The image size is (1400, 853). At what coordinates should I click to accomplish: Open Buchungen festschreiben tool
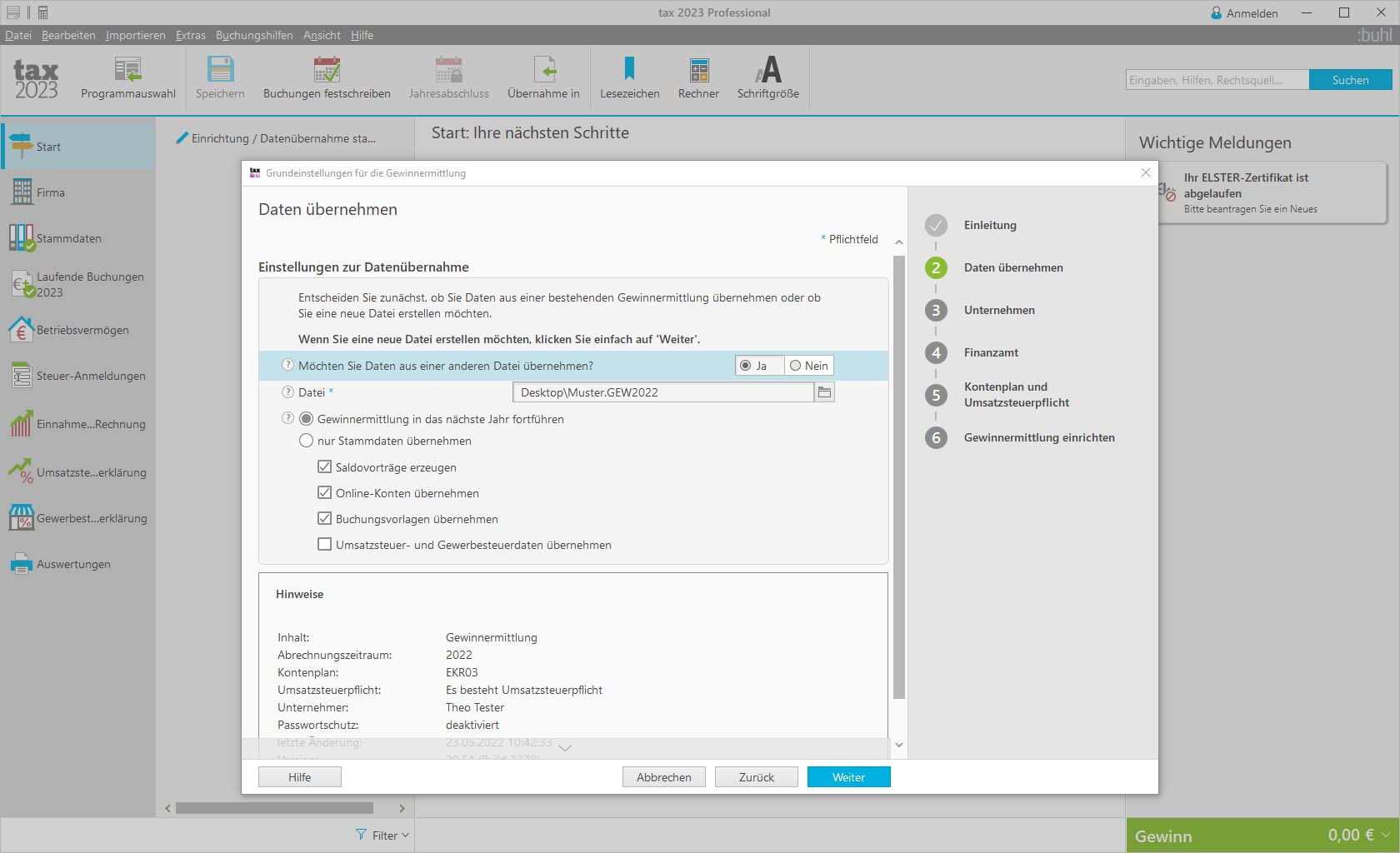coord(327,77)
